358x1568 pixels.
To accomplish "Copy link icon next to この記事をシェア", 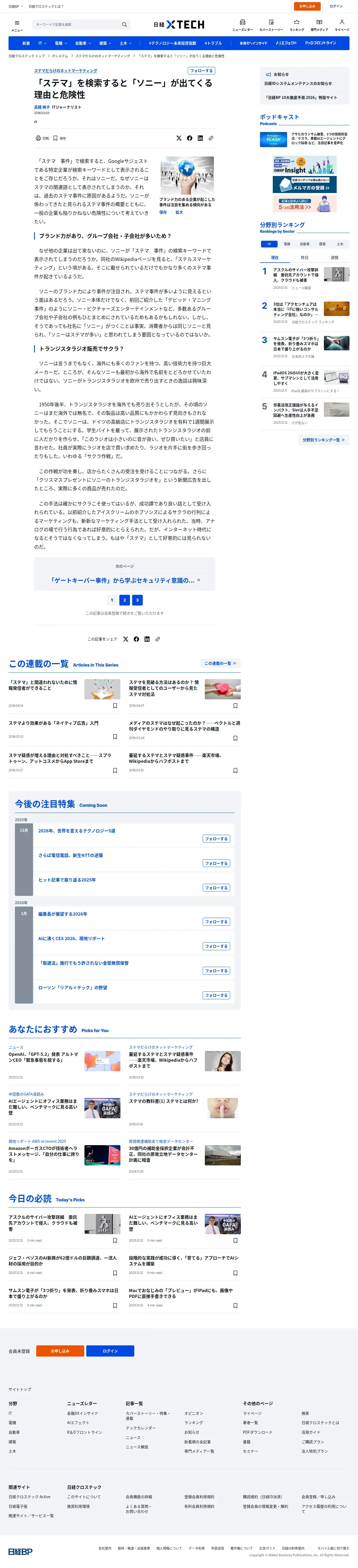I will tap(157, 639).
